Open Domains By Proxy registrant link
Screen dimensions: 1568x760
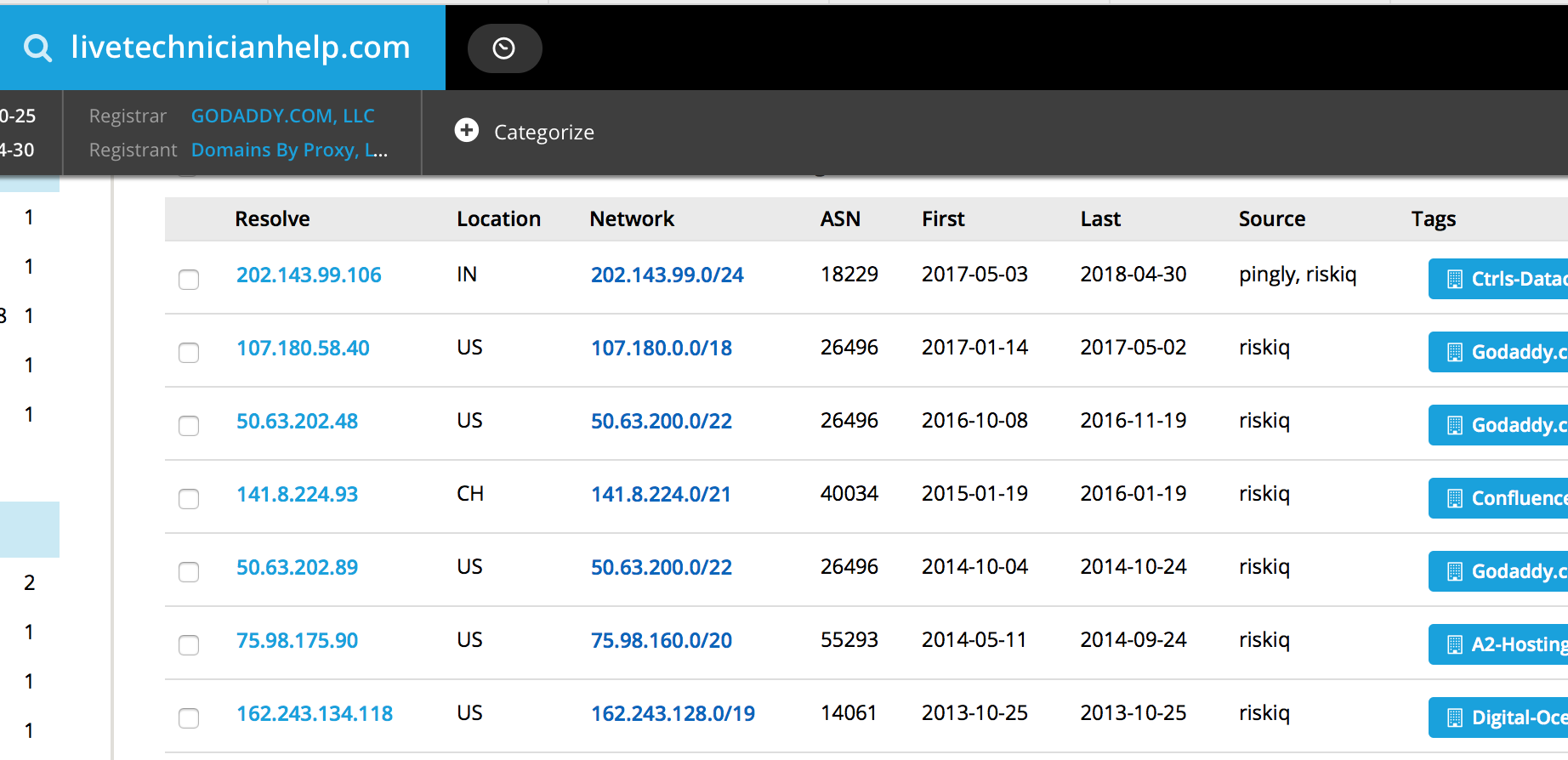(289, 150)
